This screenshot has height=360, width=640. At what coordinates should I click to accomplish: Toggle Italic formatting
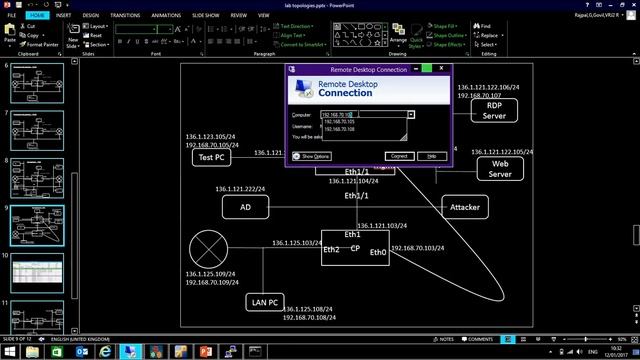[129, 42]
